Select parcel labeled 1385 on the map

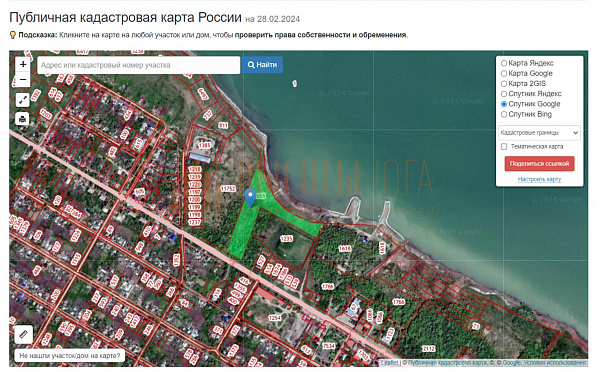tap(204, 145)
